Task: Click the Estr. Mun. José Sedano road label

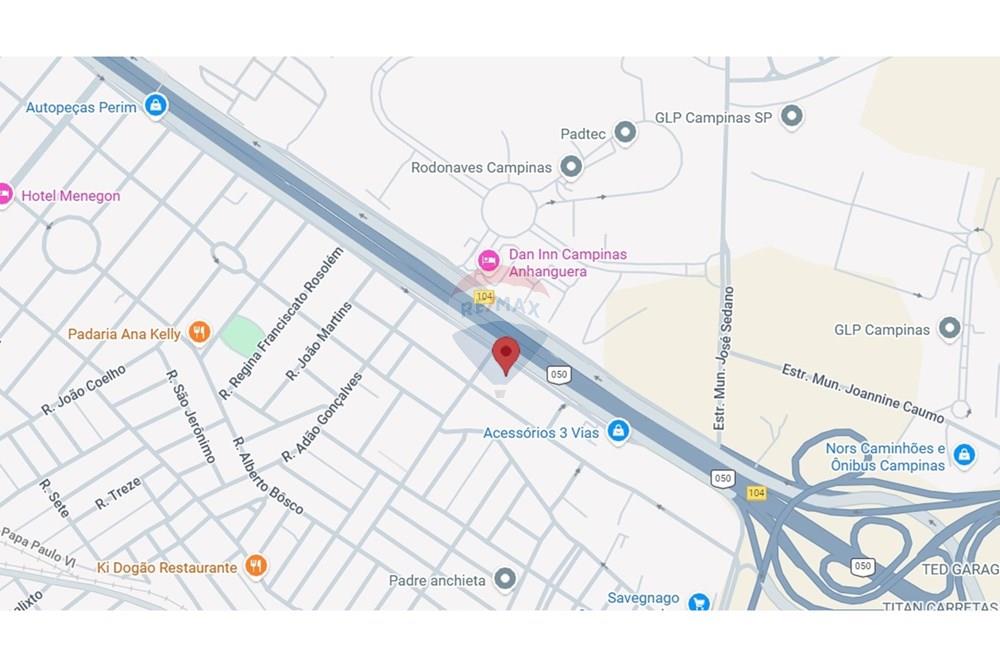Action: tap(723, 358)
